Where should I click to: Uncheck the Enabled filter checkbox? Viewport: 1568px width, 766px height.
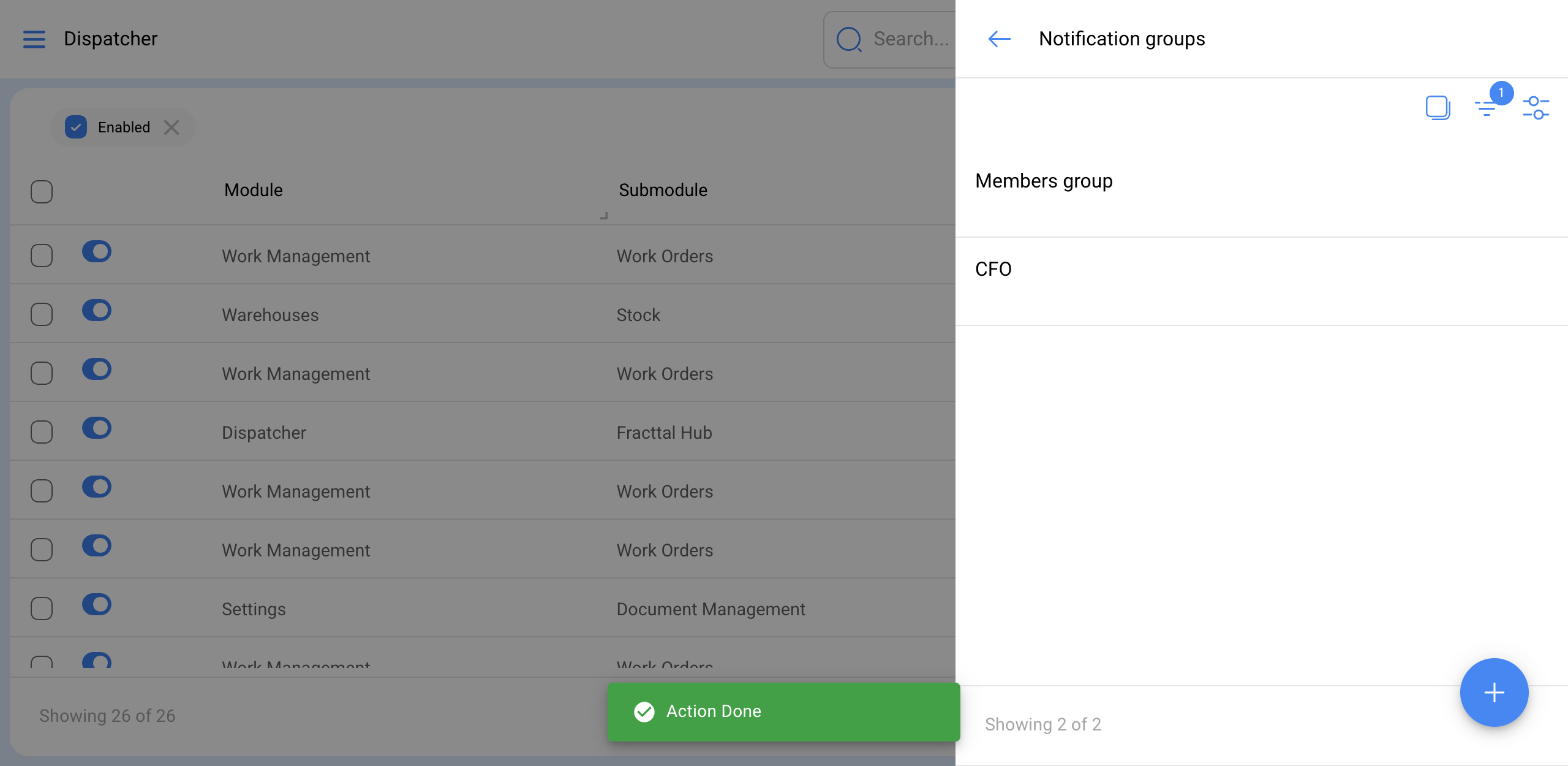[76, 127]
